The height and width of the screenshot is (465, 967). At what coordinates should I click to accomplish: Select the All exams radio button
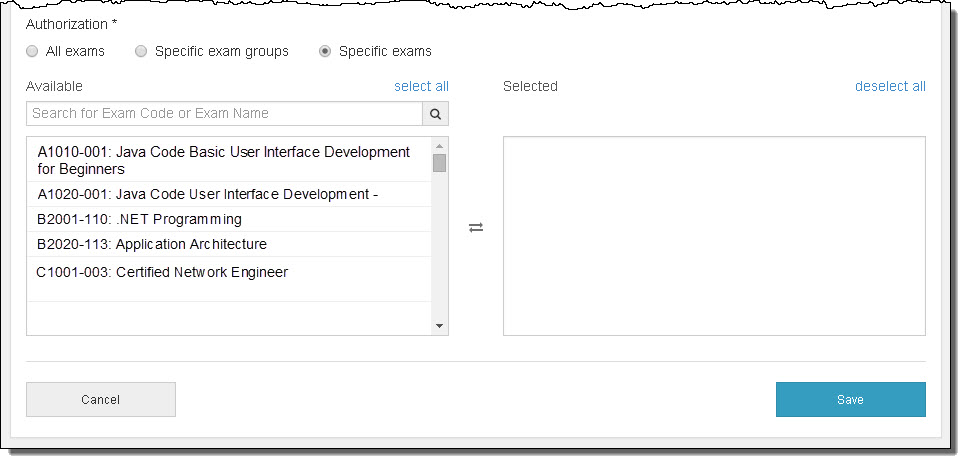[x=32, y=51]
